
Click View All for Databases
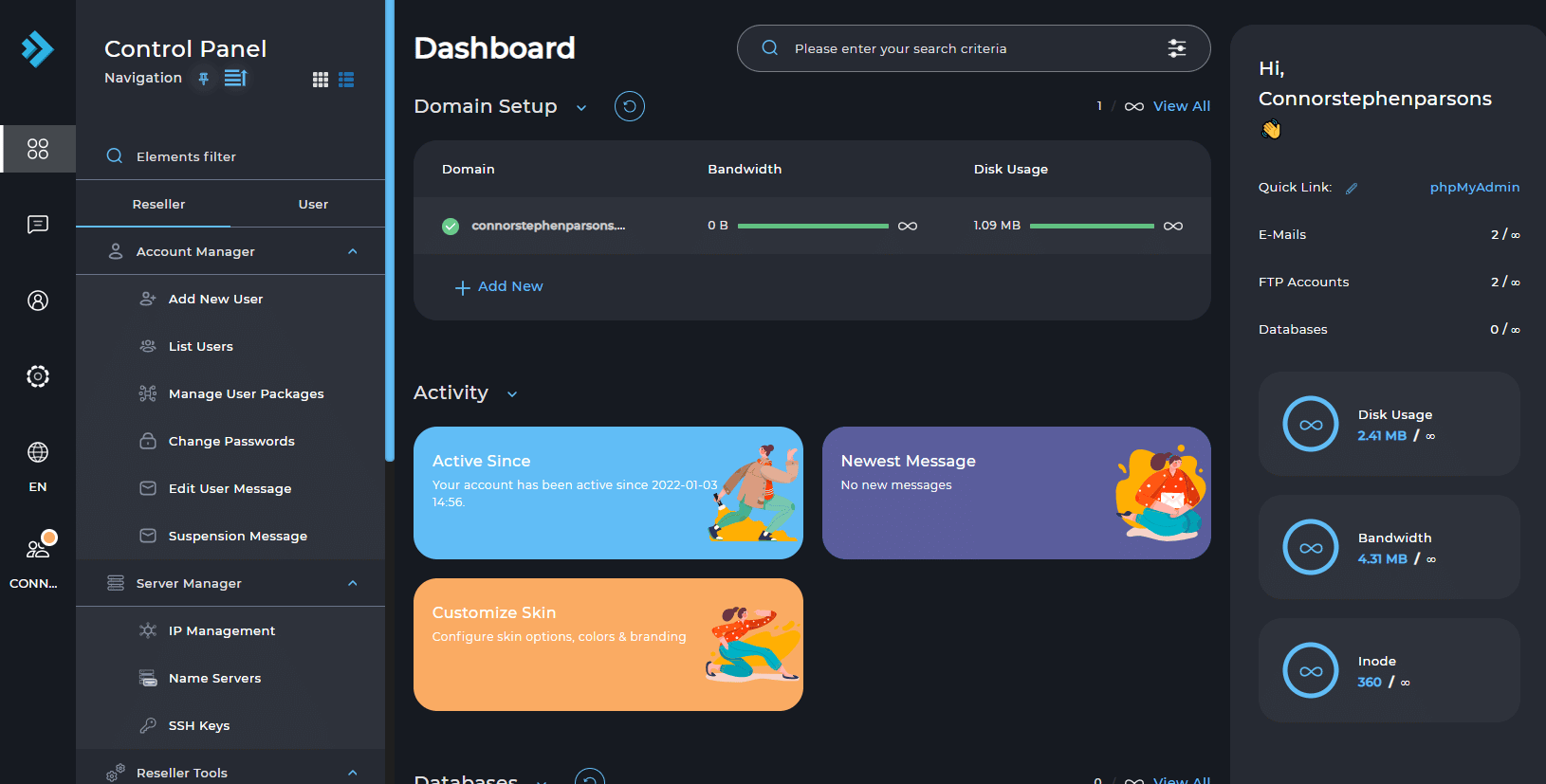click(x=1182, y=779)
